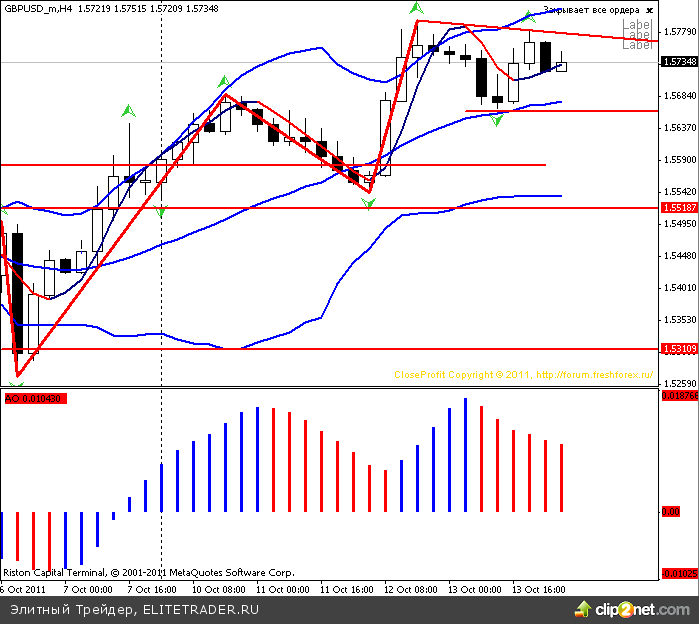Click the dashed vertical period separator line
The height and width of the screenshot is (624, 699).
[162, 300]
